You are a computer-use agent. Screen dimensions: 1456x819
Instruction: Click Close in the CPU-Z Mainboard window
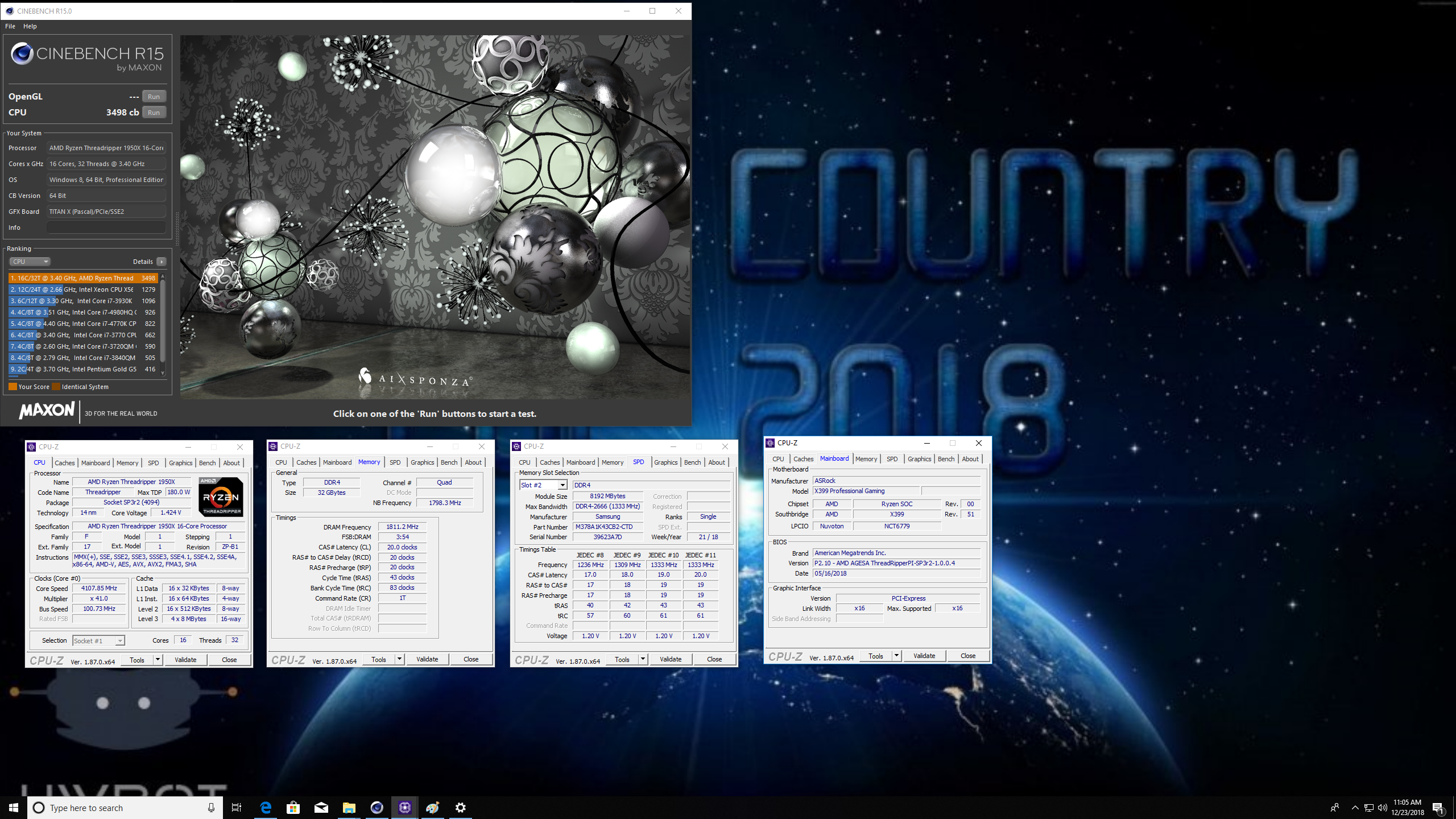tap(968, 656)
